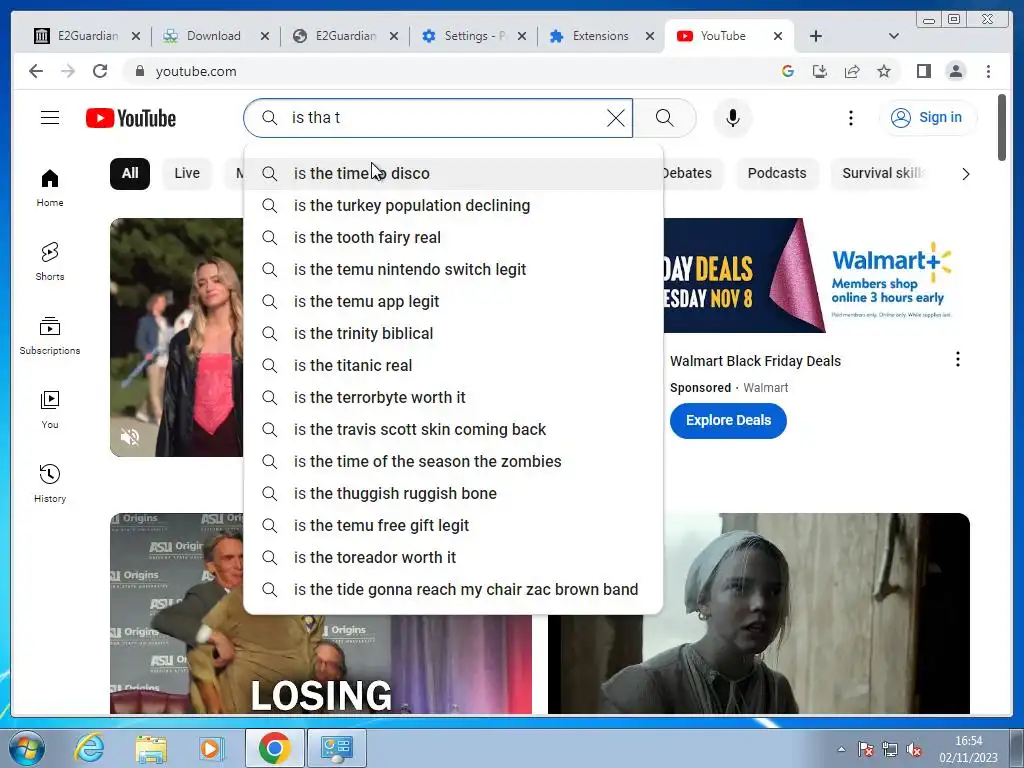Unmute the video preview thumbnail
The height and width of the screenshot is (768, 1024).
(130, 436)
